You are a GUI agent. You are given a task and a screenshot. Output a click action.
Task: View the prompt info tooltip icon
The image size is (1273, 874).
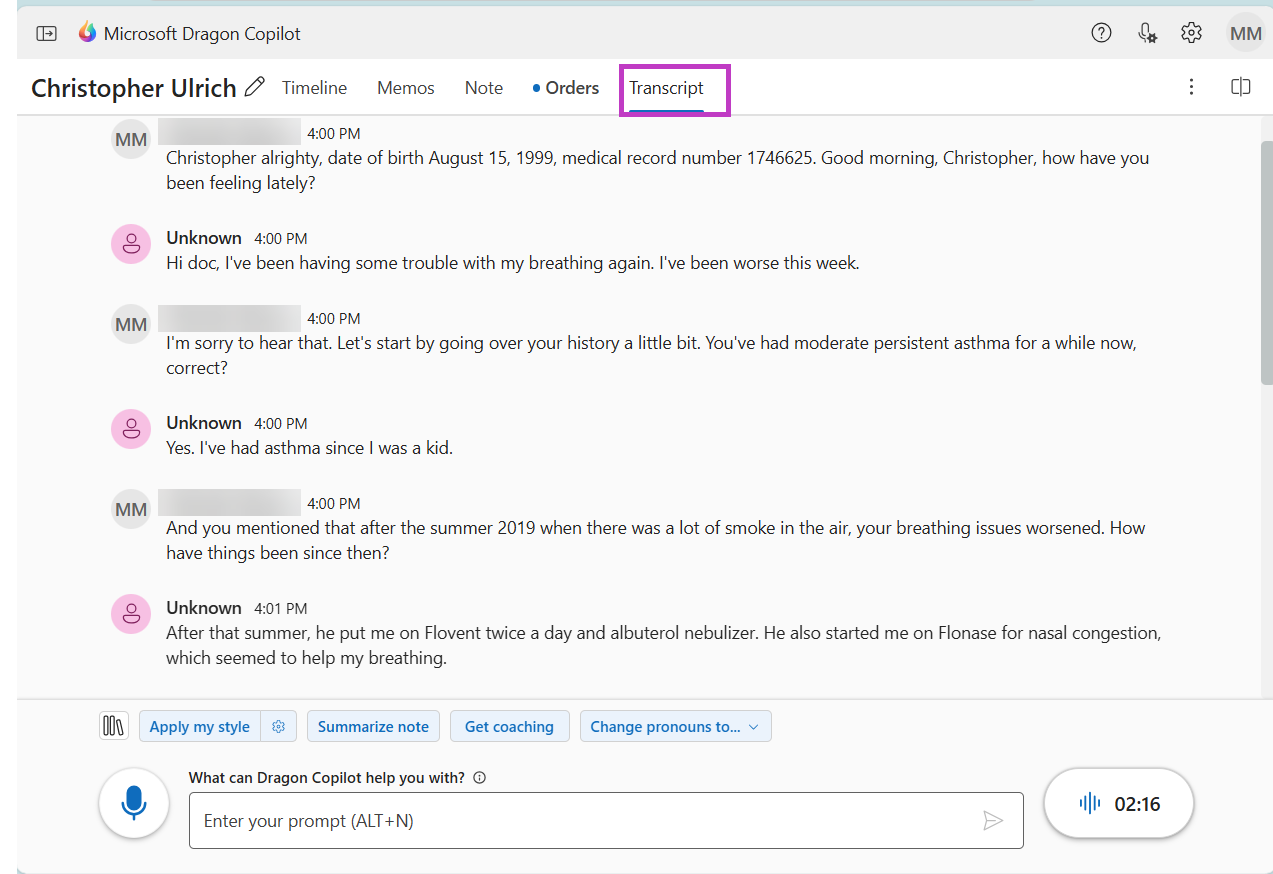pyautogui.click(x=479, y=777)
